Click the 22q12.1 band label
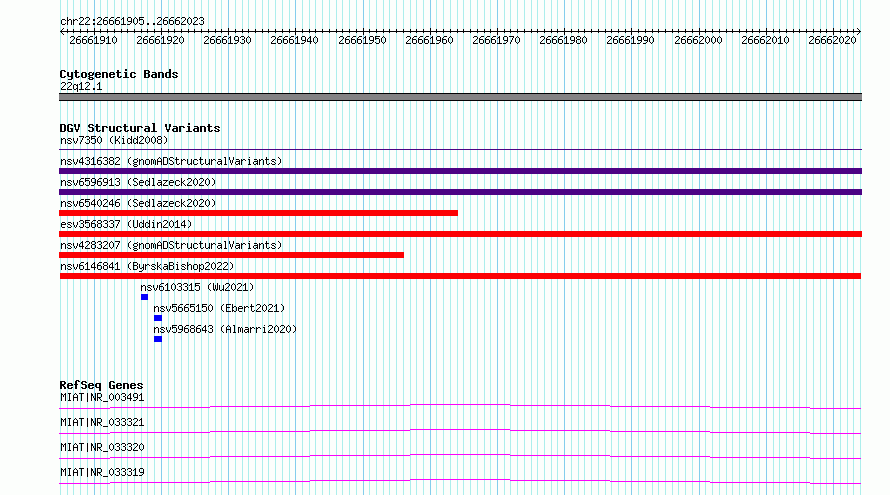890x495 pixels. point(81,86)
